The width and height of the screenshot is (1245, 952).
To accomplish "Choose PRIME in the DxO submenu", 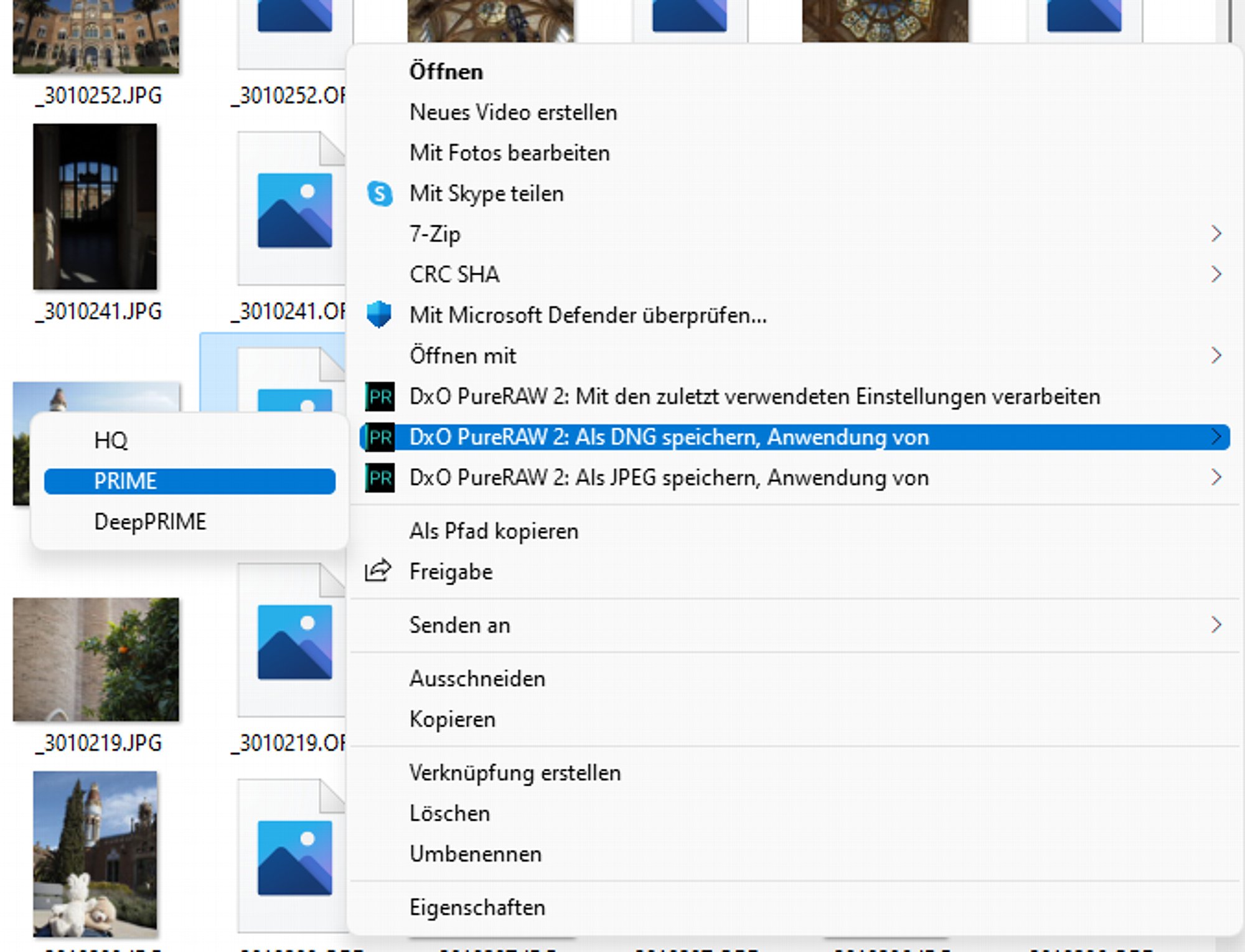I will [x=190, y=481].
